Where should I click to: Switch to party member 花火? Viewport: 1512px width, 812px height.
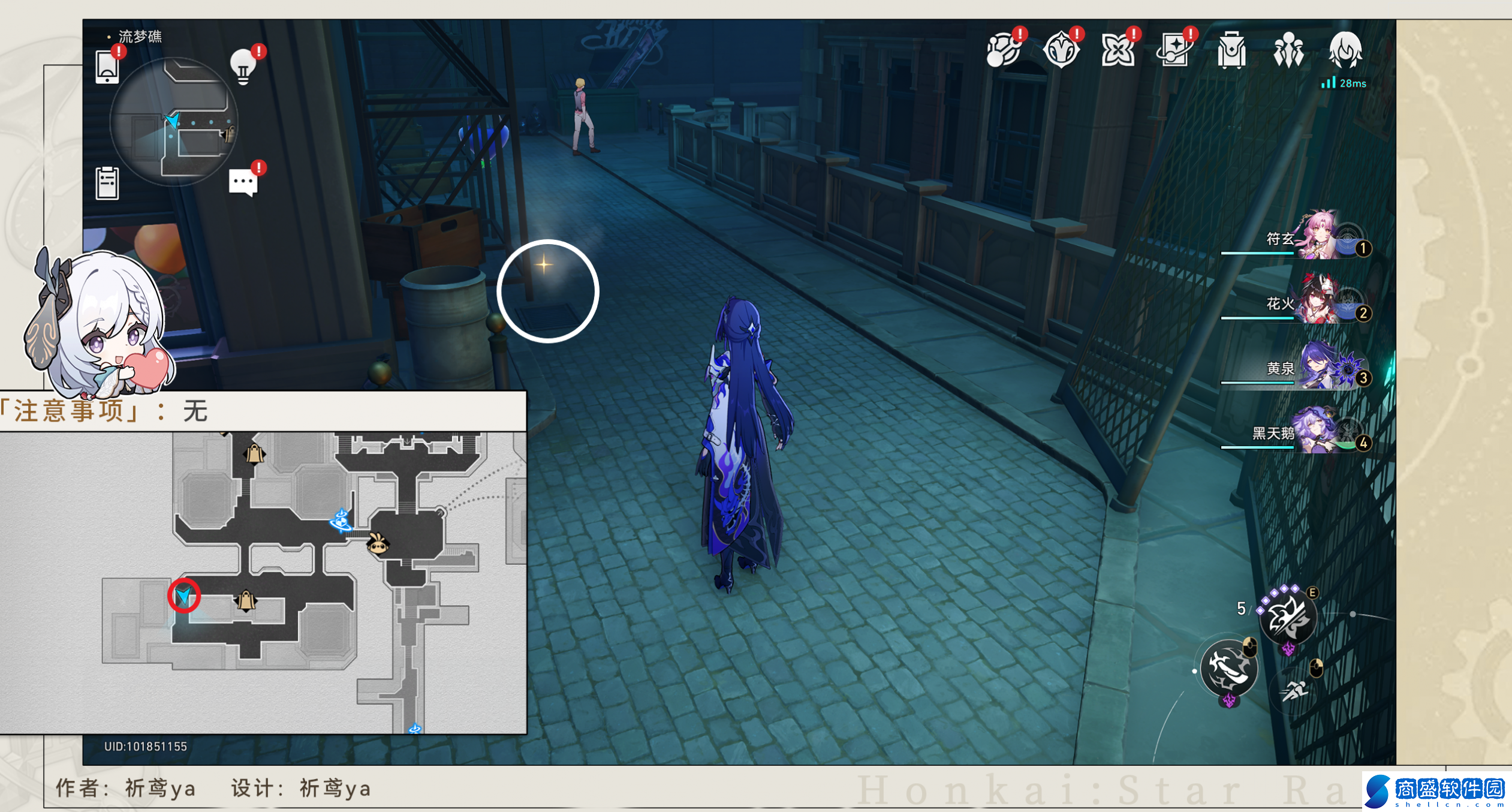click(x=1319, y=299)
